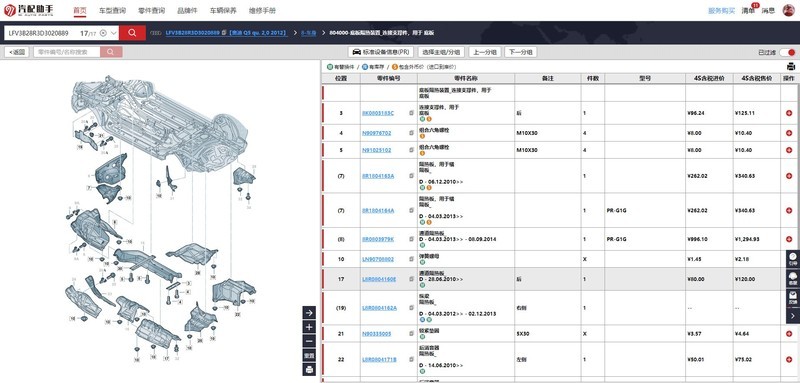Click the 选择主组/分组 button
The image size is (800, 383).
pyautogui.click(x=441, y=52)
